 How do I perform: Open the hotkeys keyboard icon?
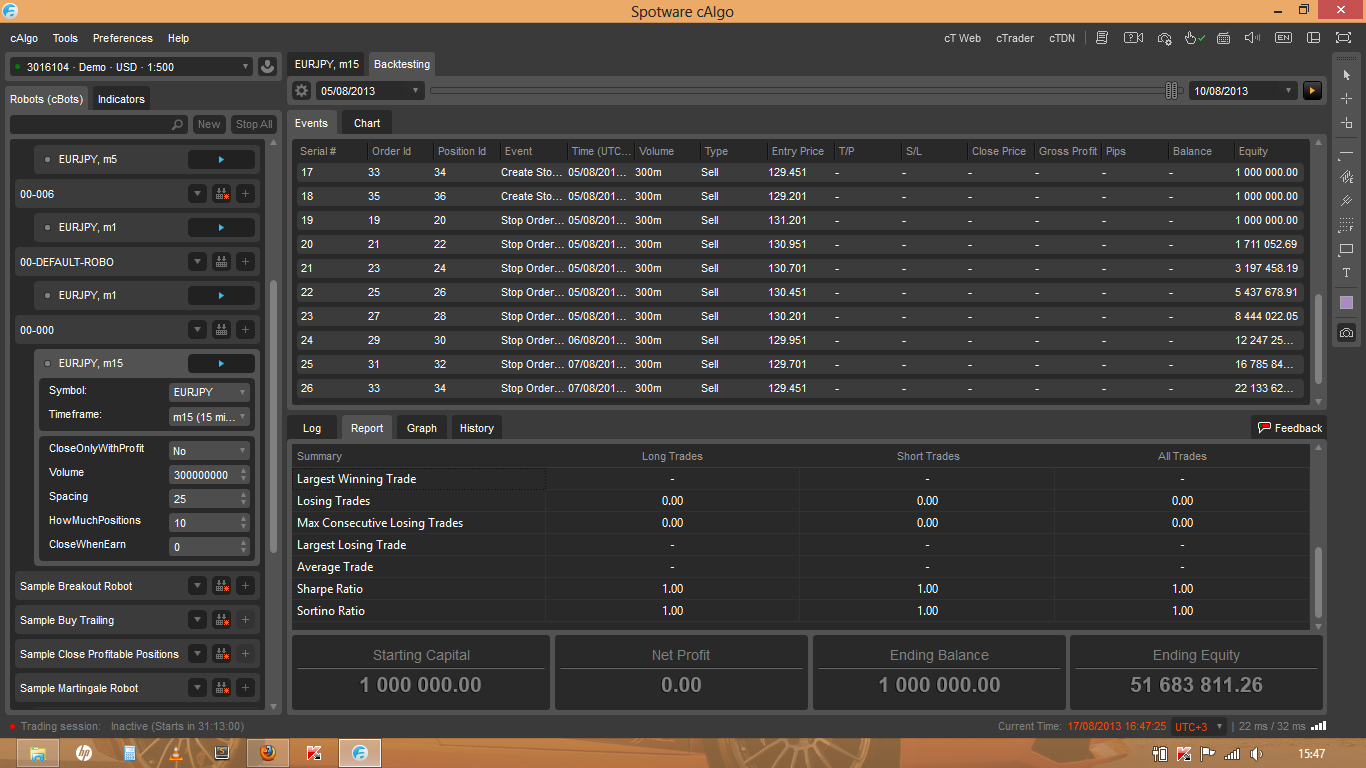(1223, 38)
